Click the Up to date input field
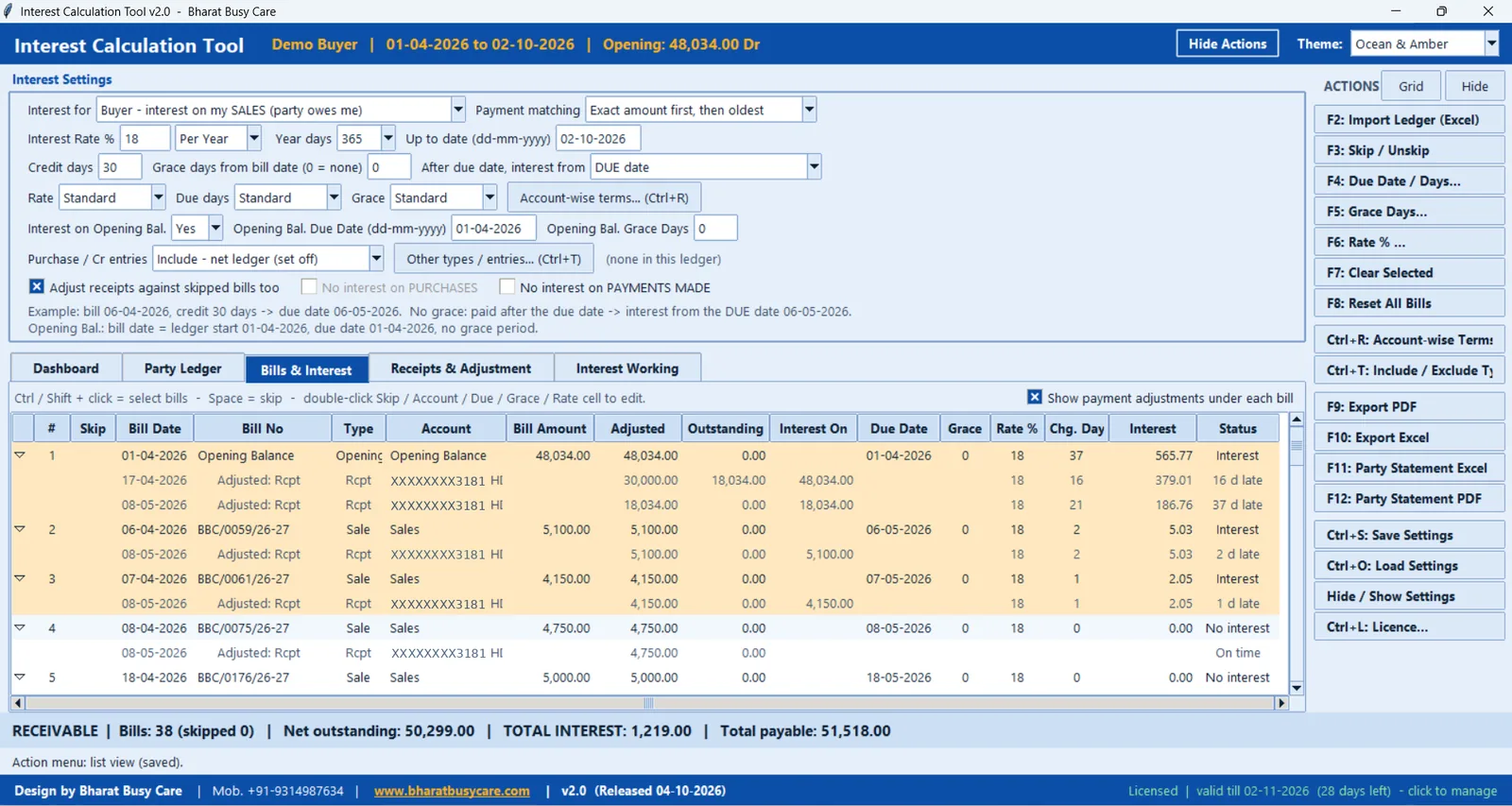 pyautogui.click(x=597, y=138)
